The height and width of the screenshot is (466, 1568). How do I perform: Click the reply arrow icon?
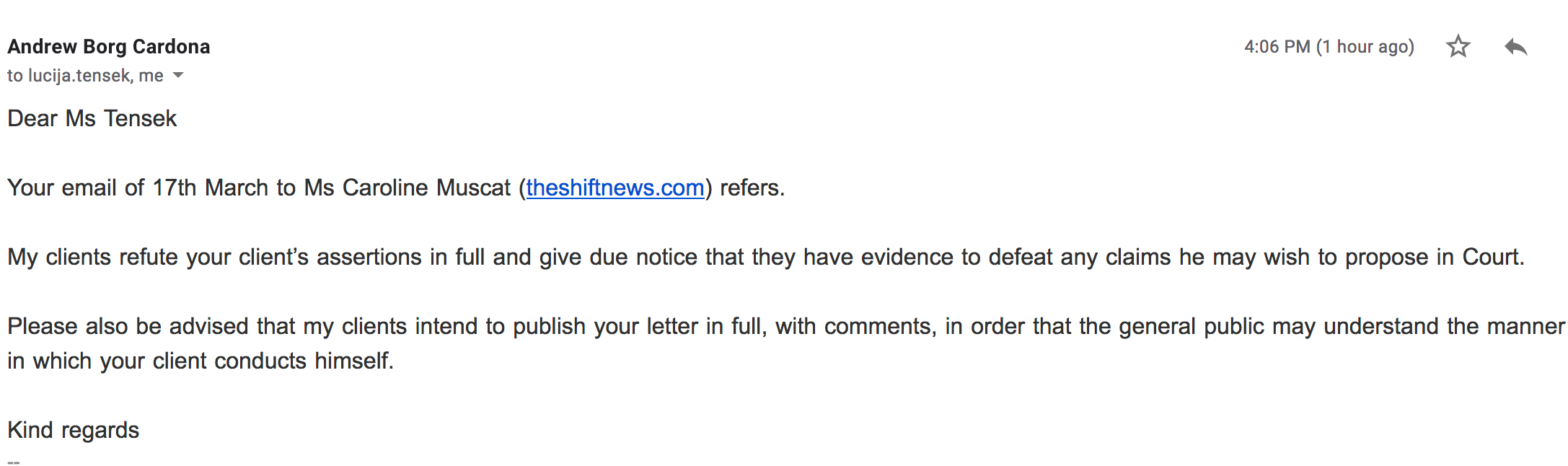(x=1515, y=48)
